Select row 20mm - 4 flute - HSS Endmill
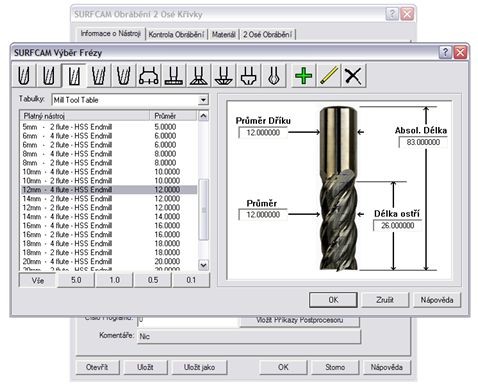This screenshot has height=386, width=478. (109, 261)
